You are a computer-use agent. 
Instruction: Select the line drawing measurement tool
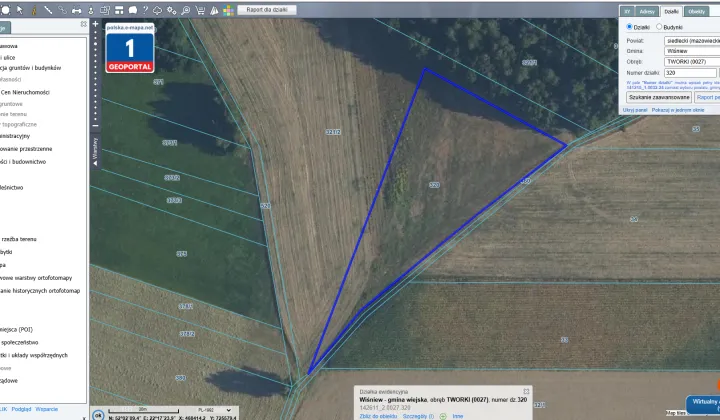(x=48, y=10)
